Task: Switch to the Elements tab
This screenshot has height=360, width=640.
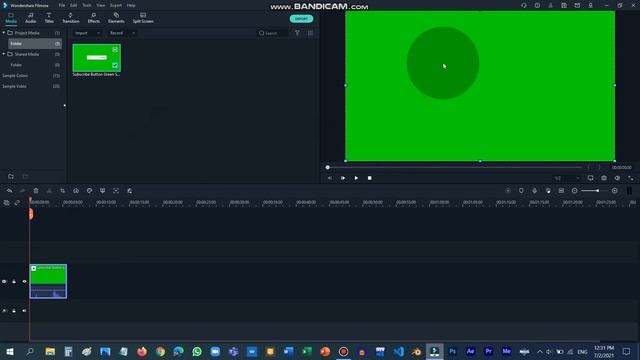Action: 116,18
